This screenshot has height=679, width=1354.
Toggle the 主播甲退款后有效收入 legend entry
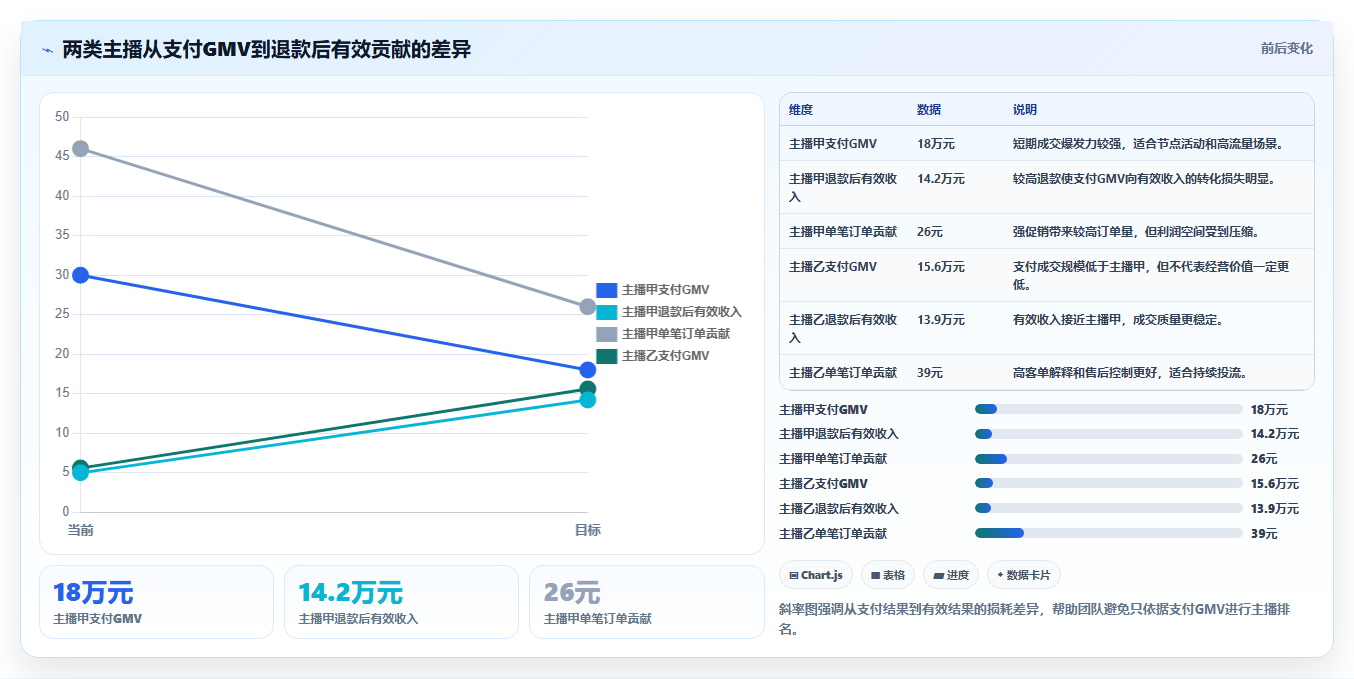pyautogui.click(x=669, y=312)
